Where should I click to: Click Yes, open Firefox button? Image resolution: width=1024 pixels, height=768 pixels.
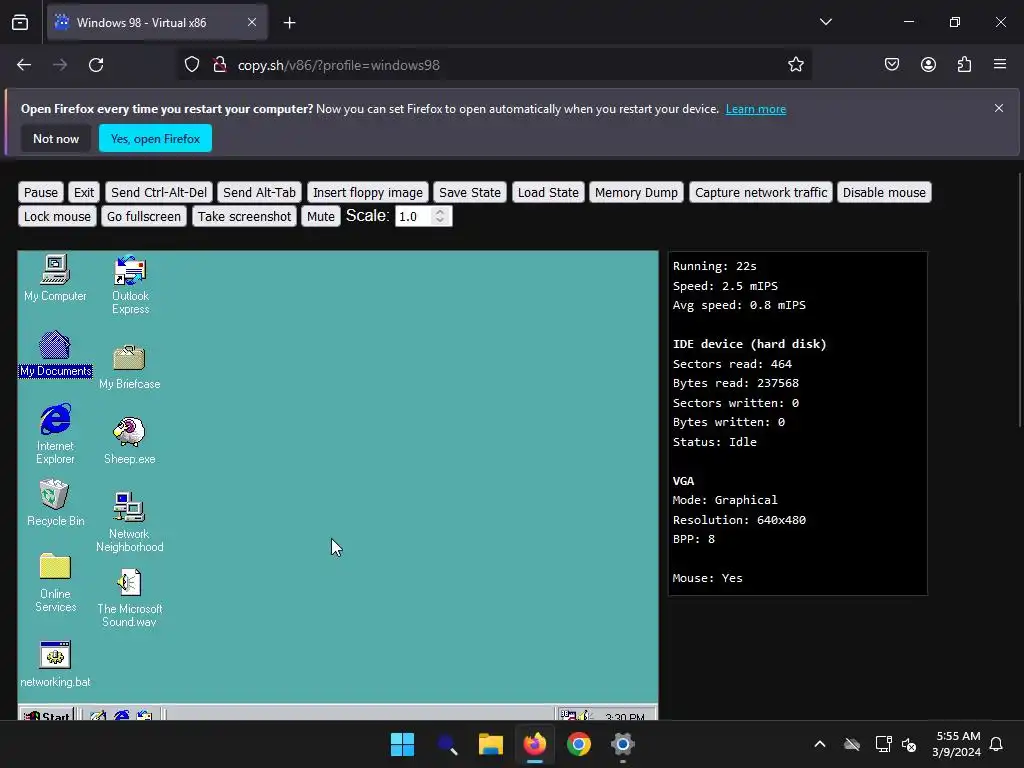155,138
